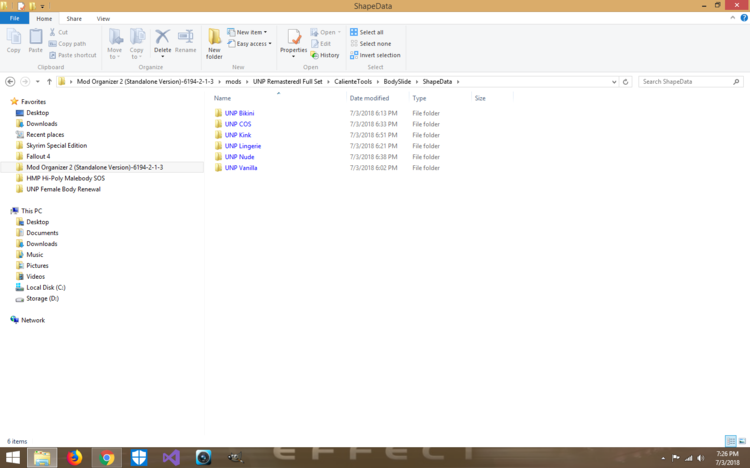The width and height of the screenshot is (750, 468).
Task: Expand the address bar history dropdown
Action: 614,82
